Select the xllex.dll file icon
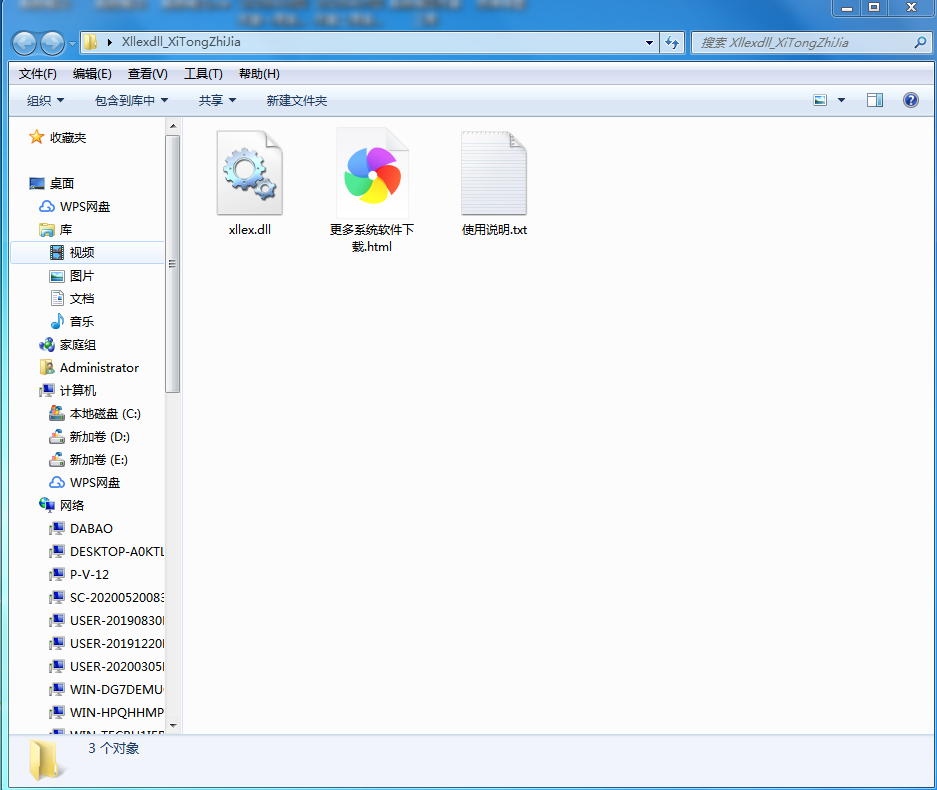 (x=250, y=173)
